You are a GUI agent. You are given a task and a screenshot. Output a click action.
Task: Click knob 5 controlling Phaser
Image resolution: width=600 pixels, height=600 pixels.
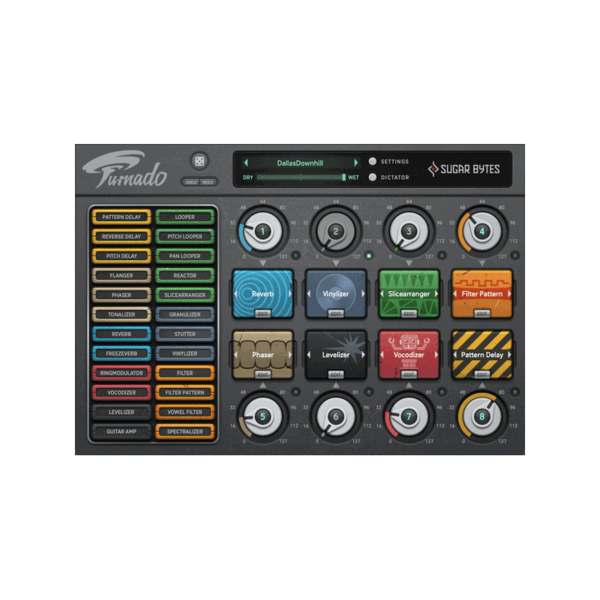click(x=263, y=416)
